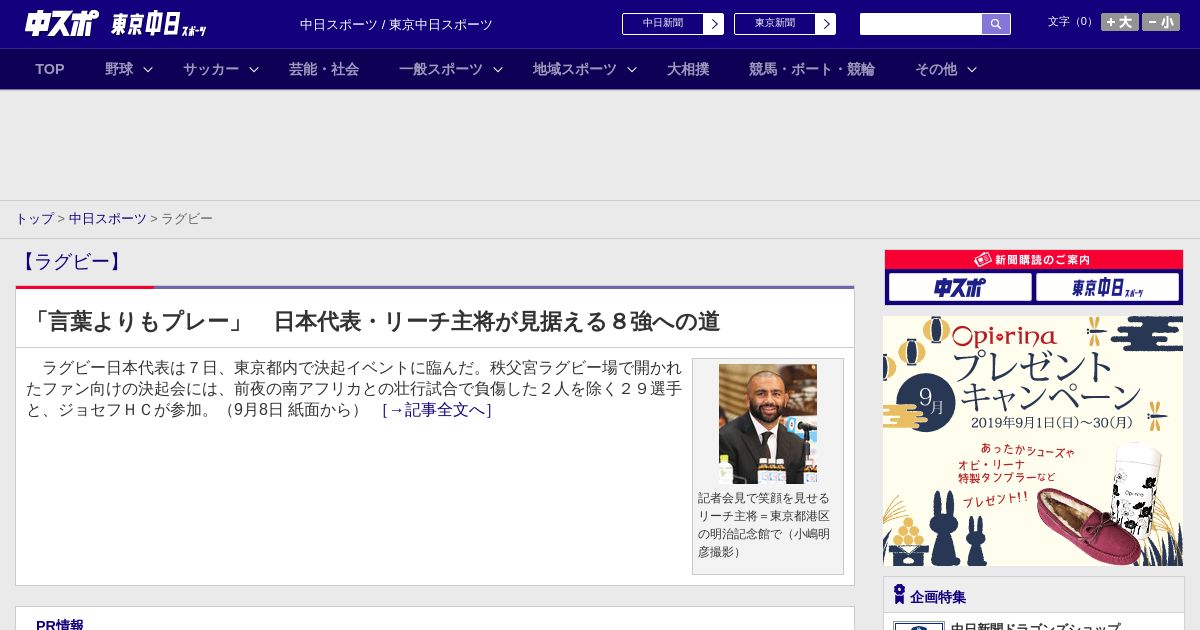The height and width of the screenshot is (630, 1200).
Task: Focus the search input field
Action: point(921,24)
